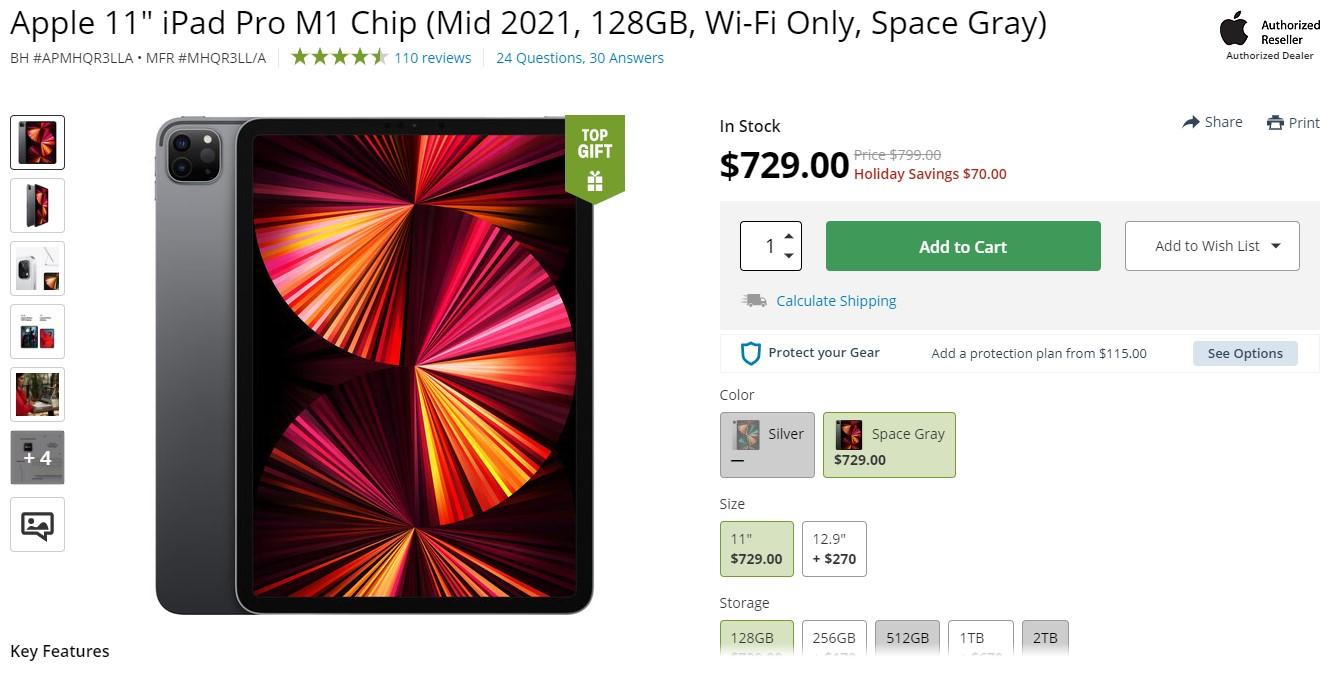Open the 24 Questions, 30 Answers link

(580, 58)
